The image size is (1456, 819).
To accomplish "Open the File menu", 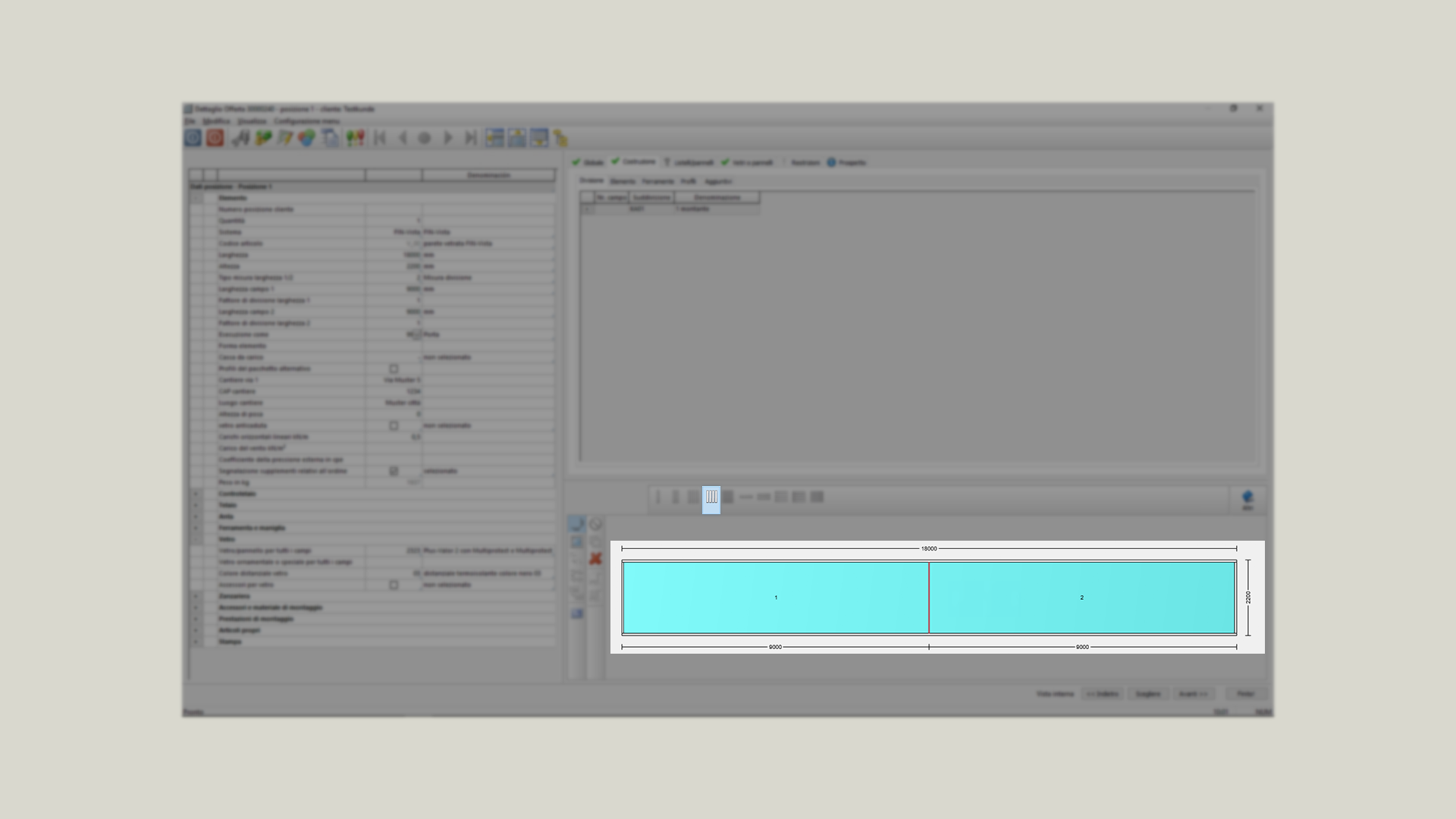I will 190,121.
